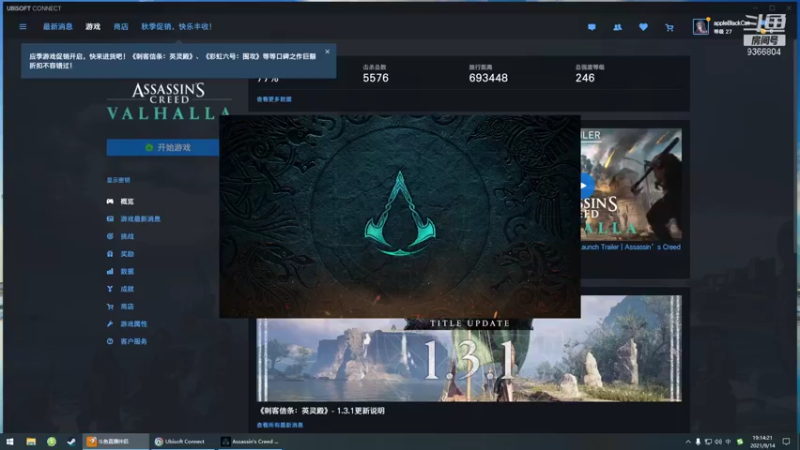This screenshot has width=800, height=450.
Task: Open the 秋季促销，快乐丰收! promotion tab
Action: [x=177, y=27]
